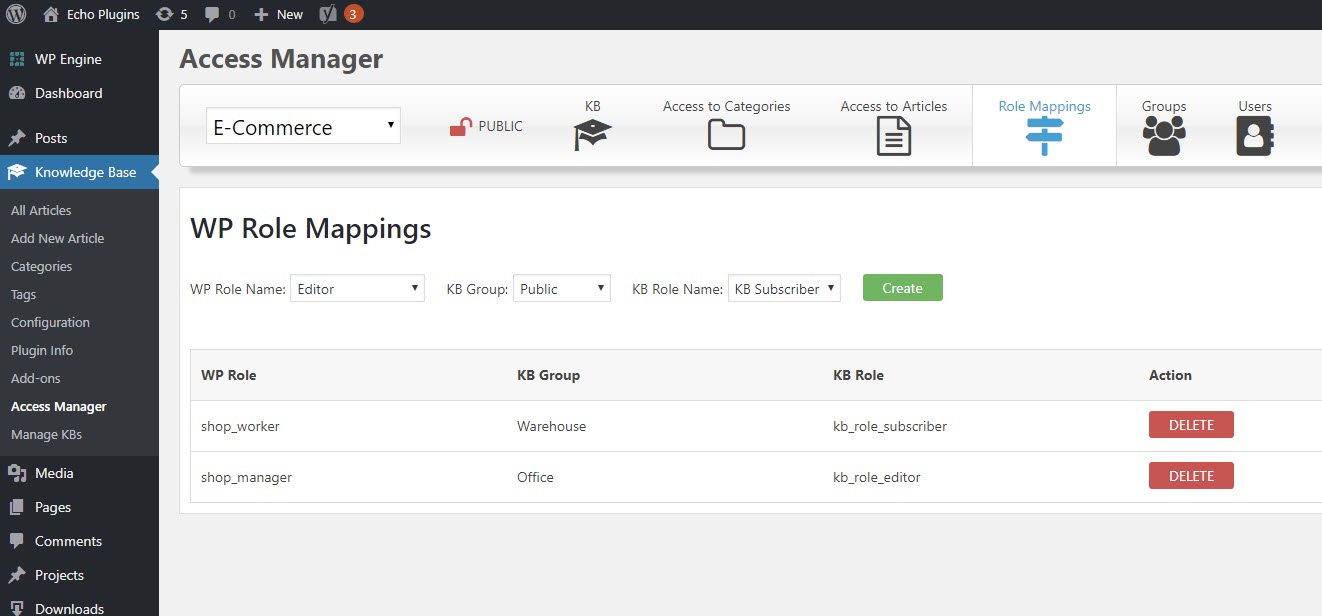Click the WP Role column header
The width and height of the screenshot is (1322, 616).
tap(228, 375)
